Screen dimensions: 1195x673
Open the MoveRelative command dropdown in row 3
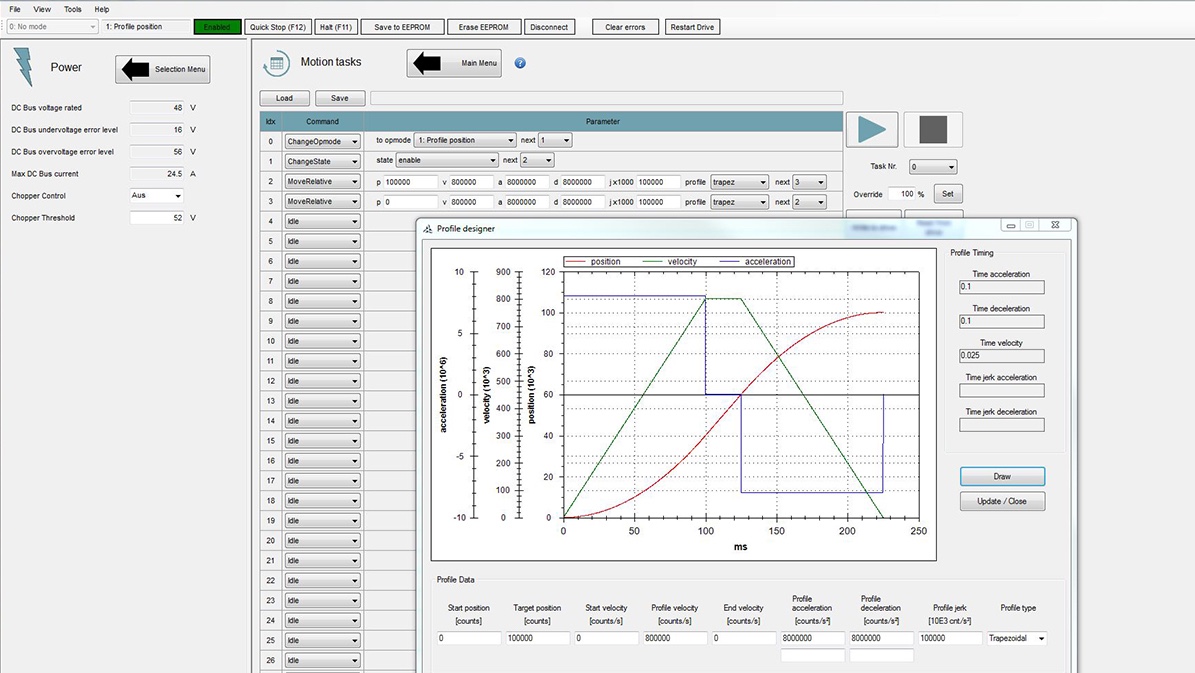tap(322, 201)
